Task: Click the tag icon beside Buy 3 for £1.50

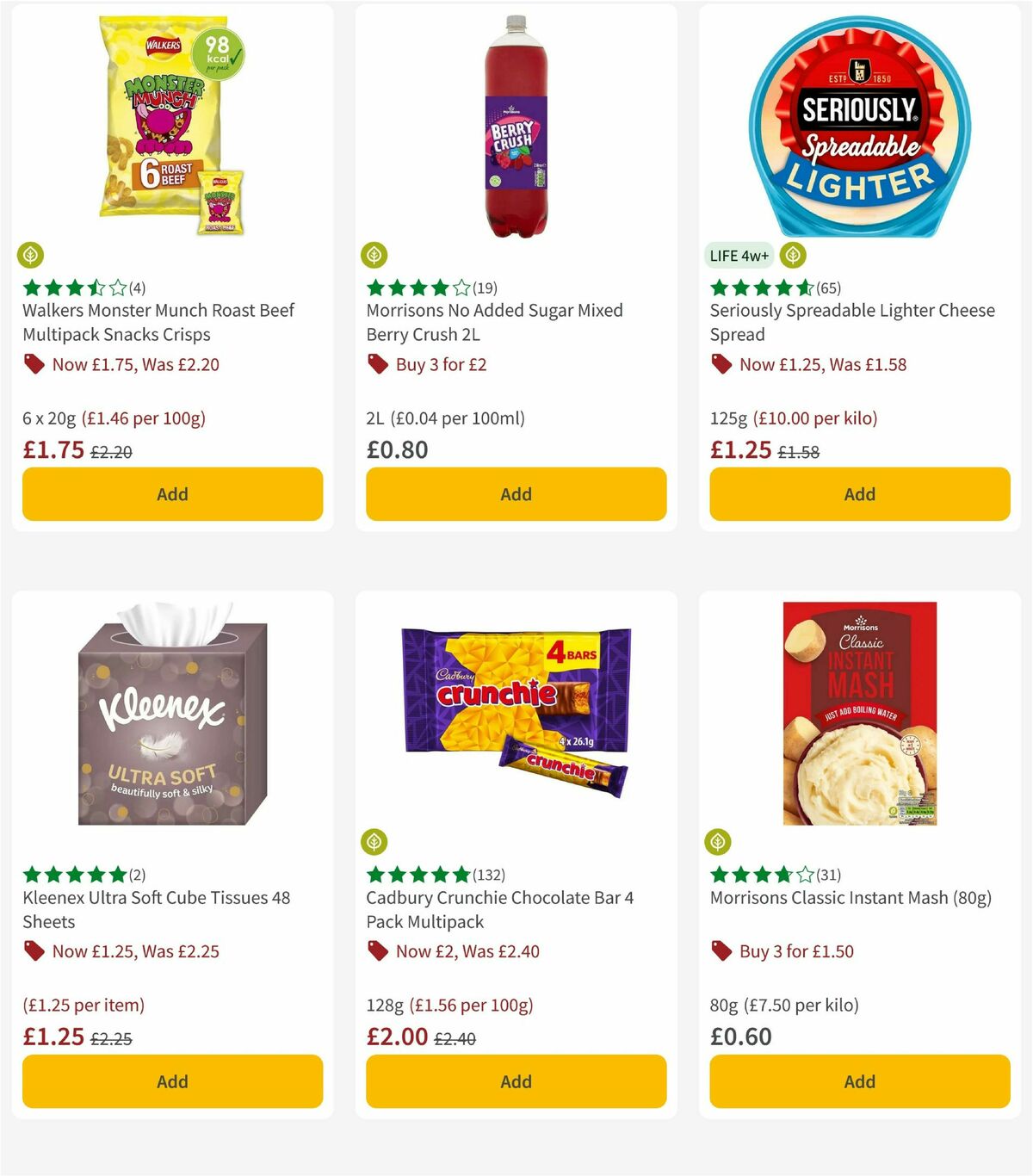Action: pos(721,951)
